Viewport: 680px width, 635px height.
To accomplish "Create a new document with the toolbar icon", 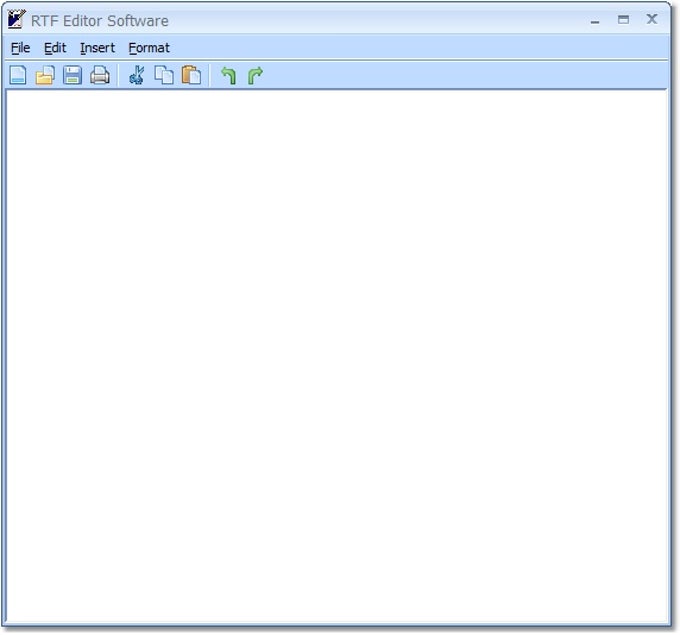I will [18, 75].
